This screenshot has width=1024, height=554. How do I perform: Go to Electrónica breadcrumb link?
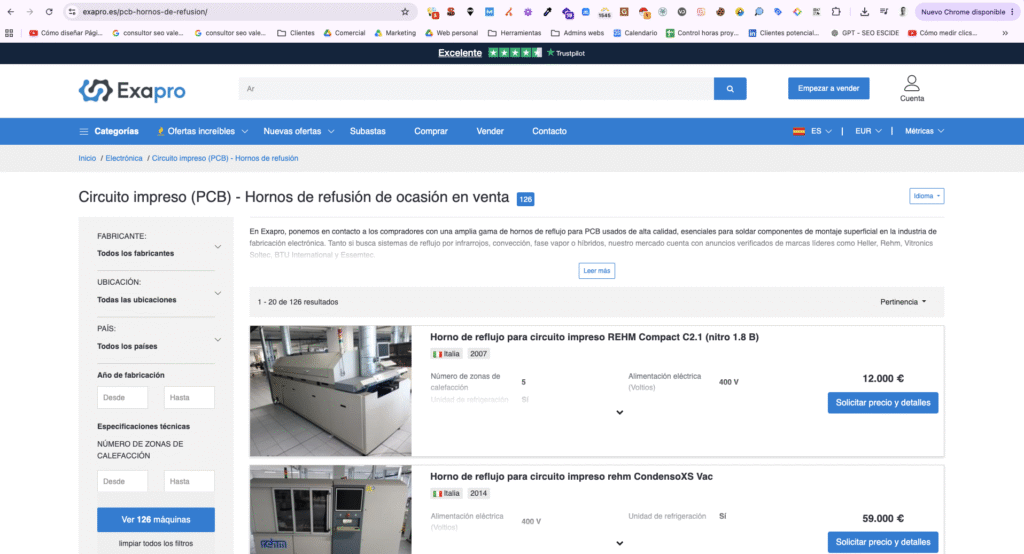124,158
